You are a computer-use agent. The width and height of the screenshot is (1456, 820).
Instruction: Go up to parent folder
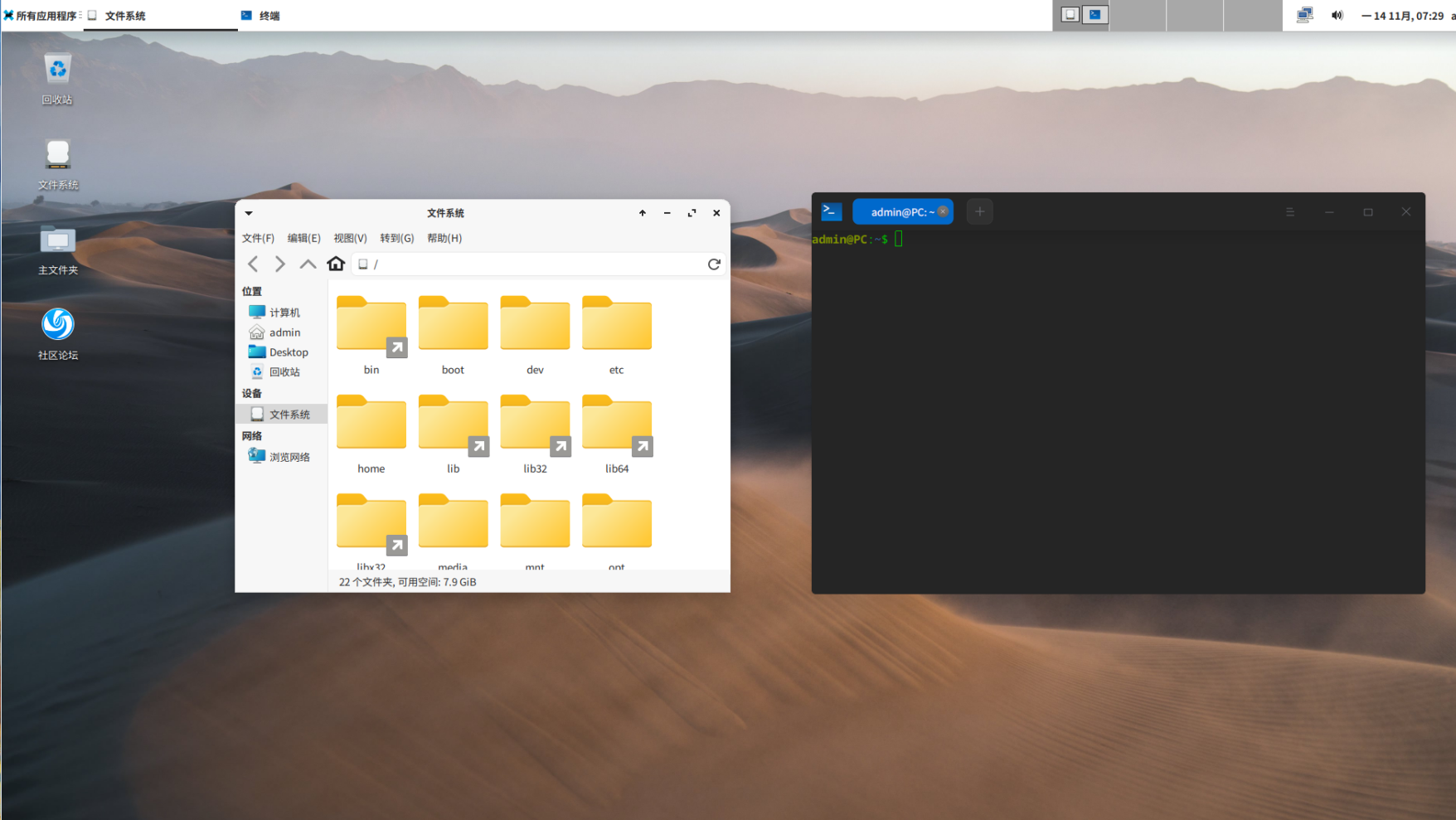(308, 264)
